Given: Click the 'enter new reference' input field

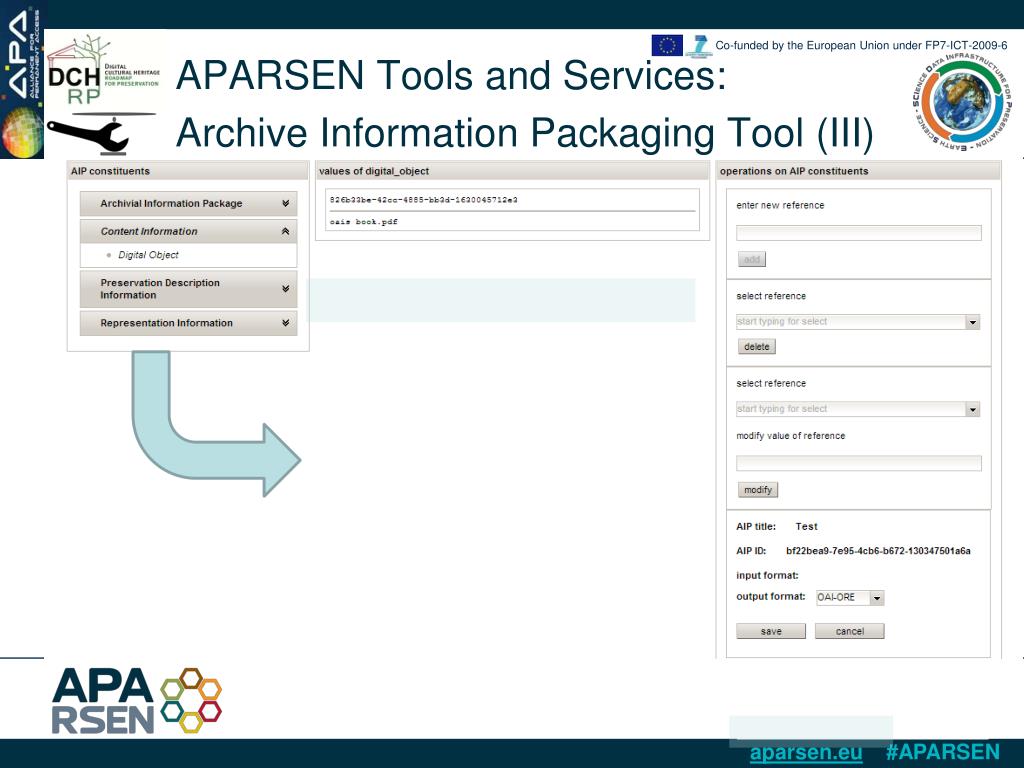Looking at the screenshot, I should coord(858,232).
